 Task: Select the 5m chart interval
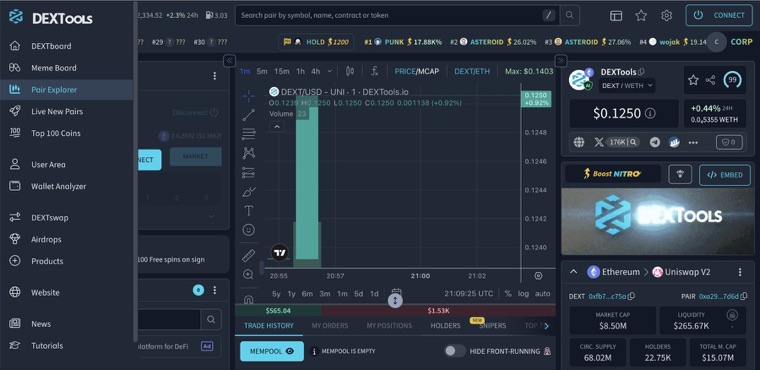tap(262, 71)
